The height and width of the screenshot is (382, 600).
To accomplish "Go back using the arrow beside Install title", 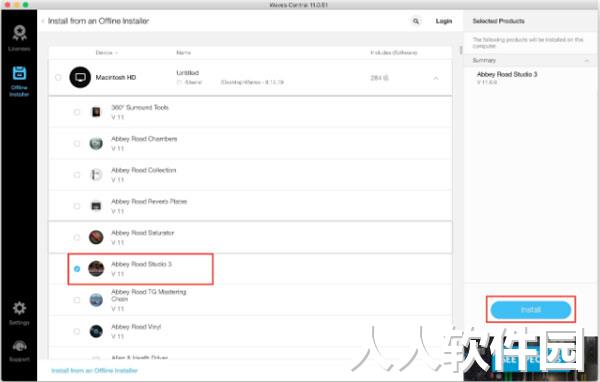I will [x=43, y=21].
